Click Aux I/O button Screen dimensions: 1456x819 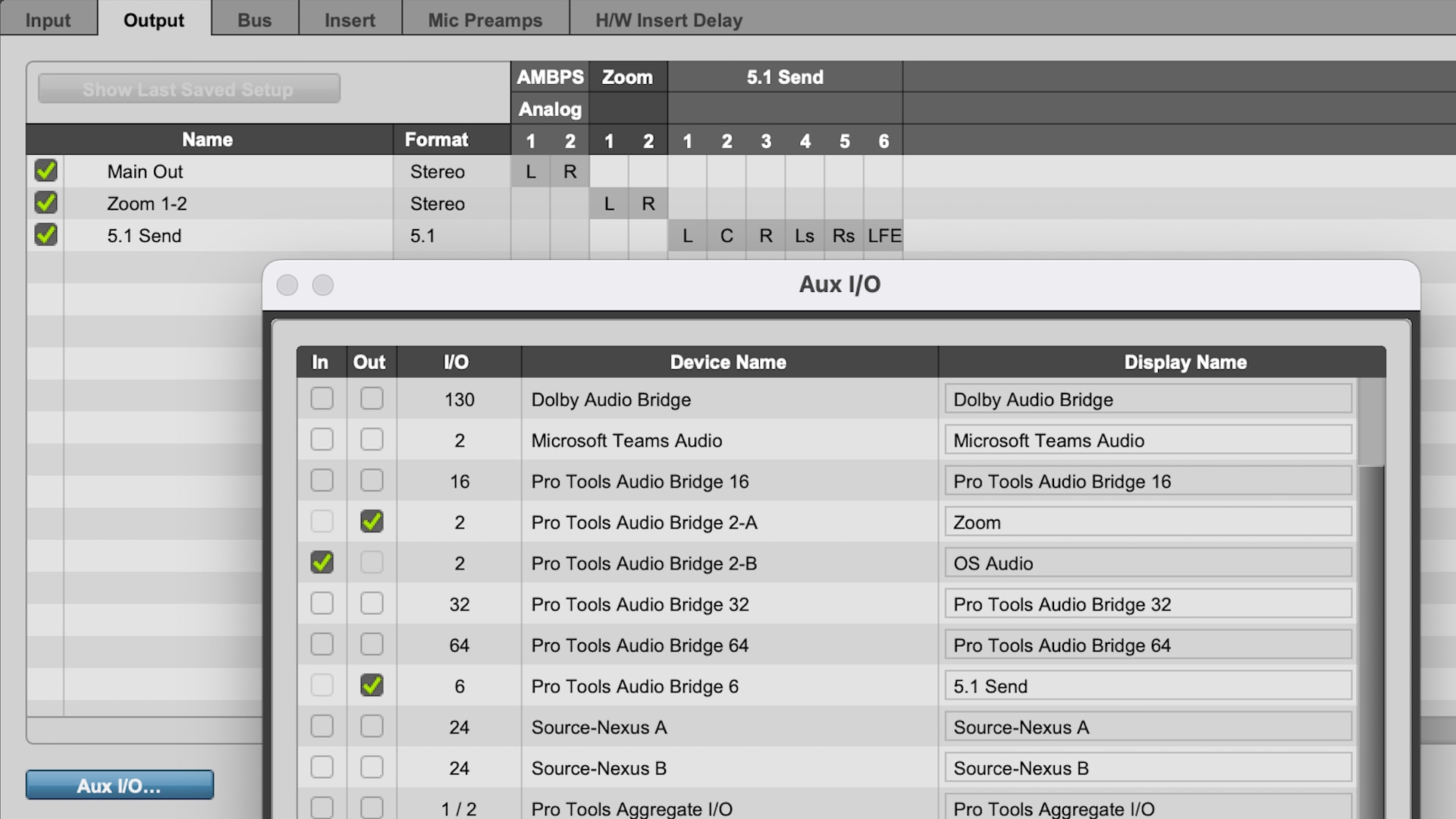coord(120,785)
